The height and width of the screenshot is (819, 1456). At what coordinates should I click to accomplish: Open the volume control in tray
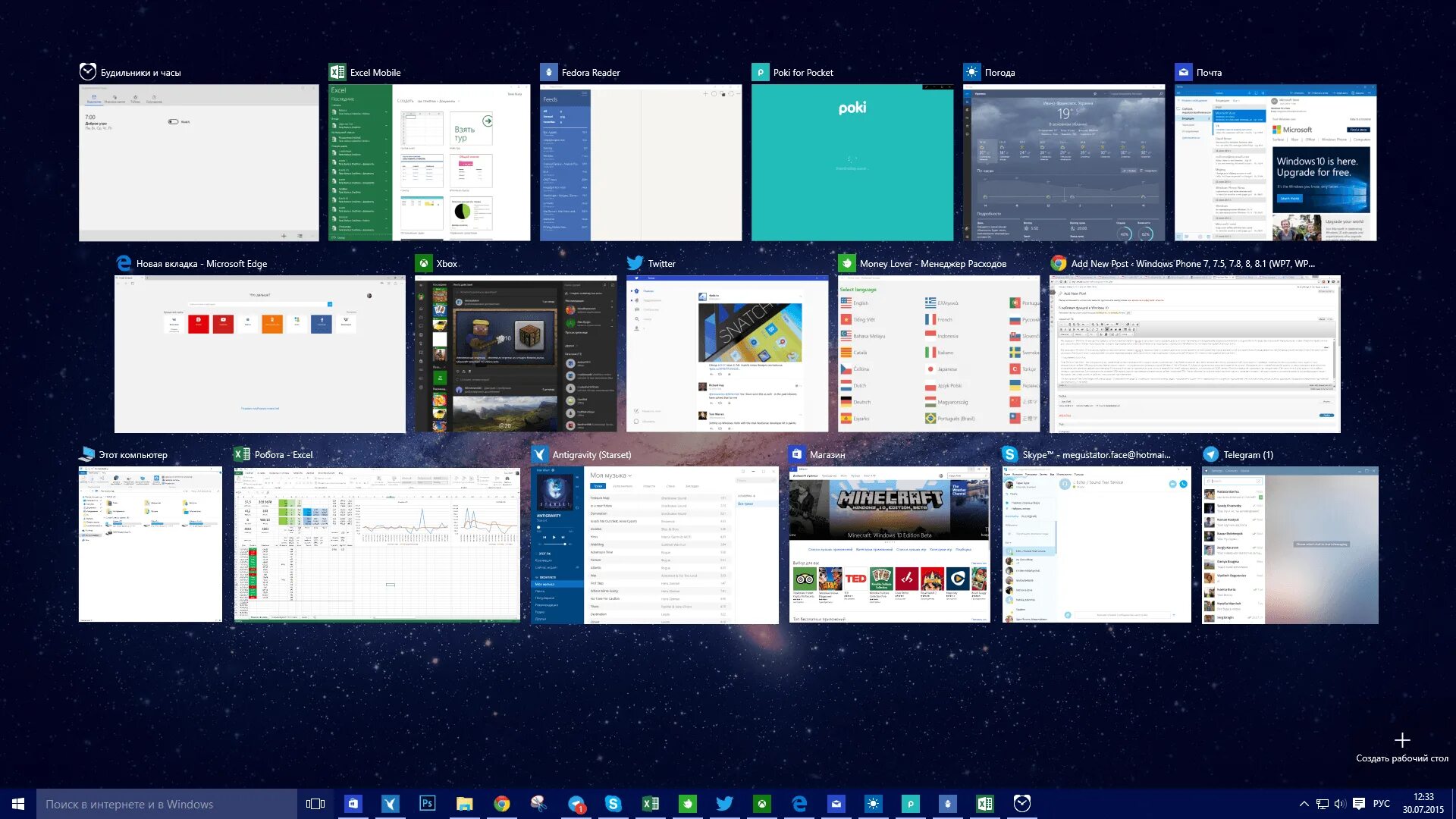[x=1340, y=804]
